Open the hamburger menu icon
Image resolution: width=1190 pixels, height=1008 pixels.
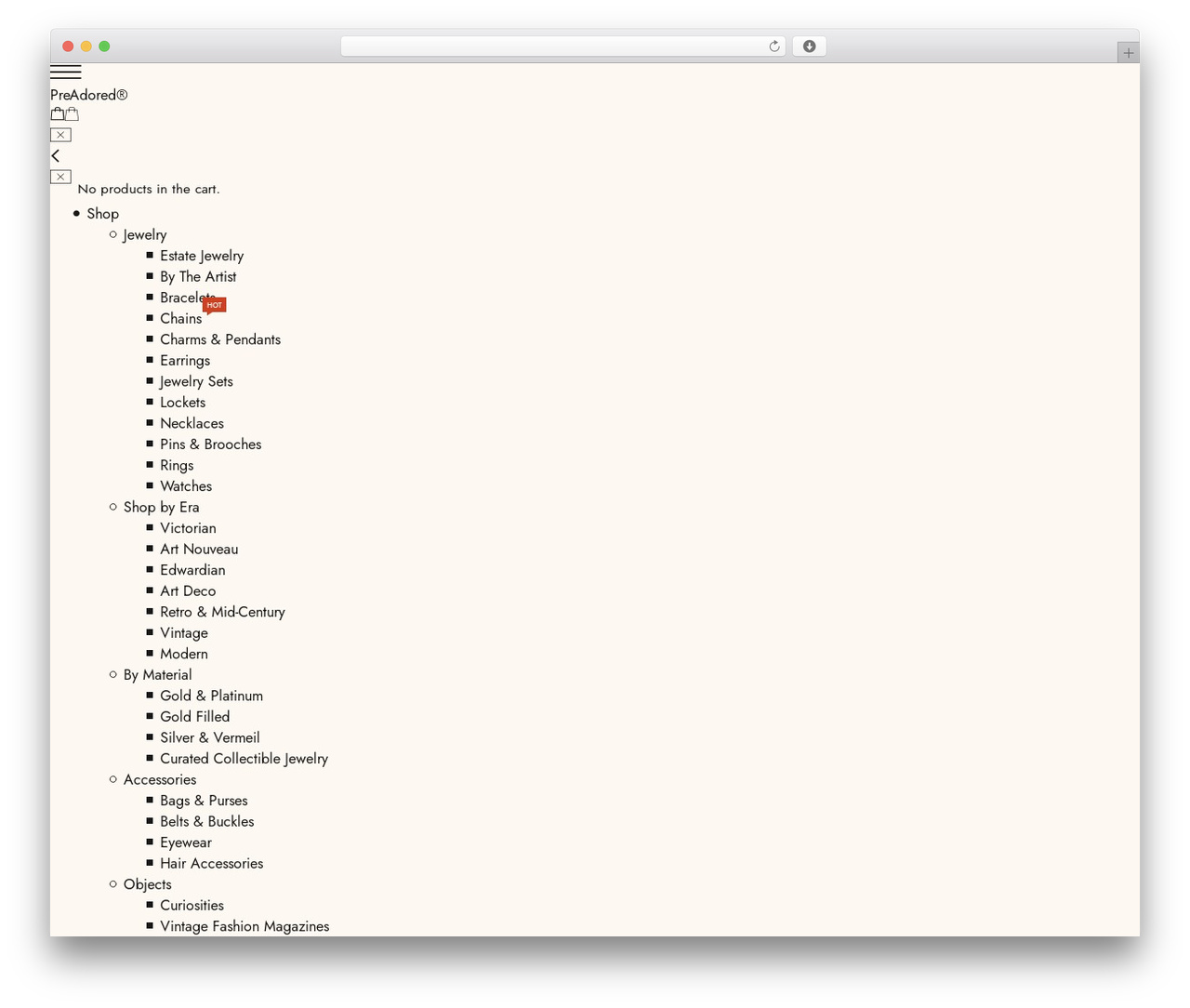coord(66,72)
